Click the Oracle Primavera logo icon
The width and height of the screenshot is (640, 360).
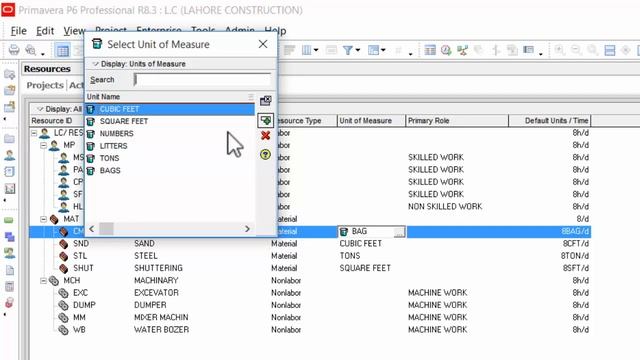point(8,9)
